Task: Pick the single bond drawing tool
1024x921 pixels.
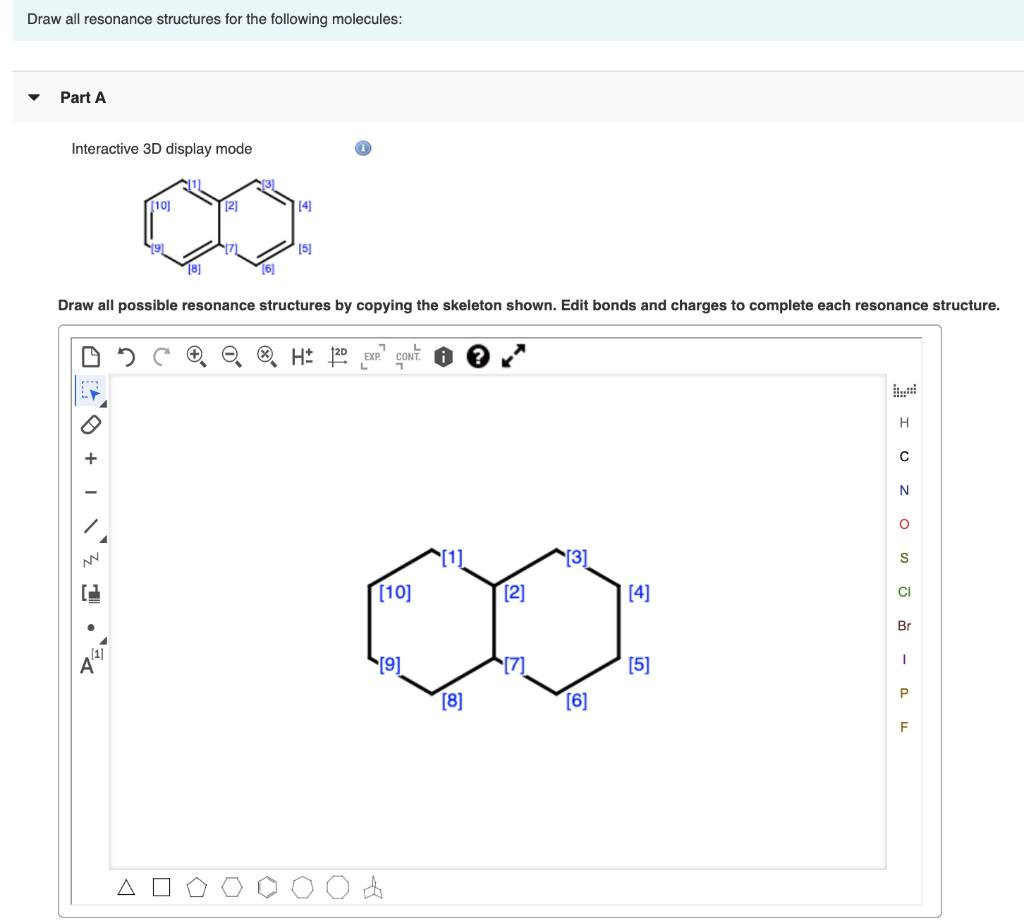Action: (89, 524)
